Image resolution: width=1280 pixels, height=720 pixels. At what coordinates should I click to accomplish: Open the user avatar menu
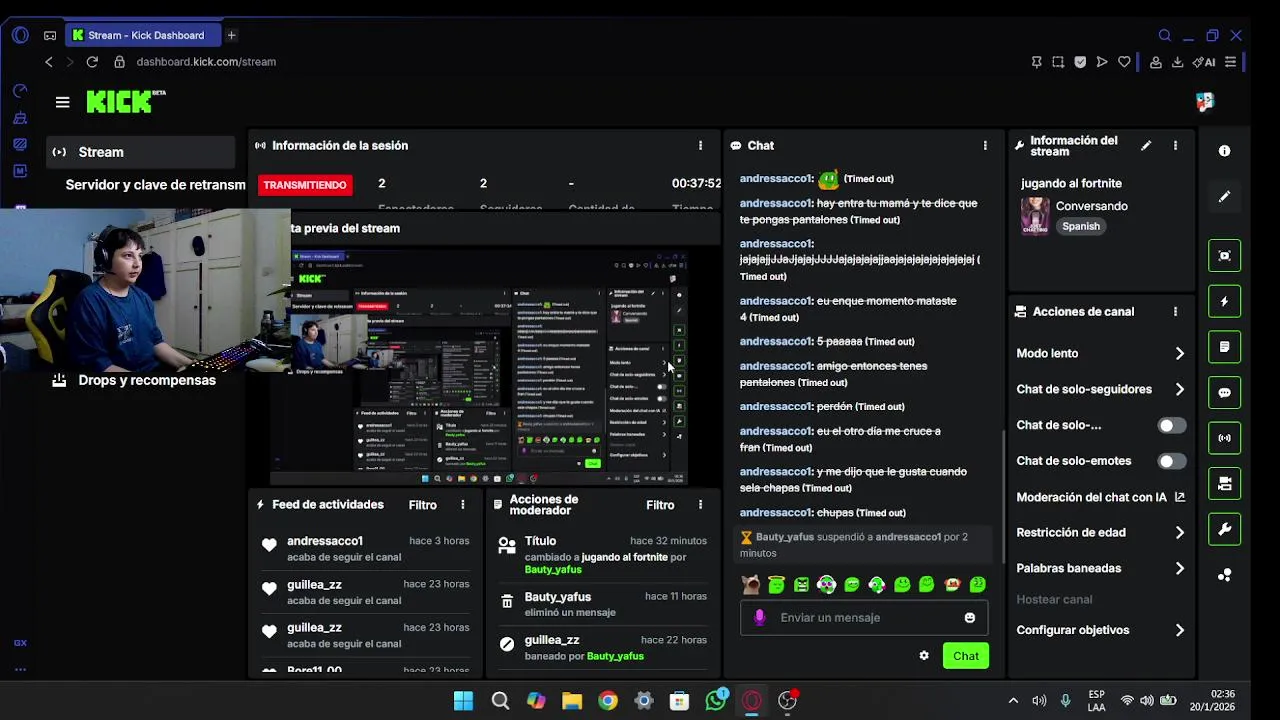(1204, 102)
